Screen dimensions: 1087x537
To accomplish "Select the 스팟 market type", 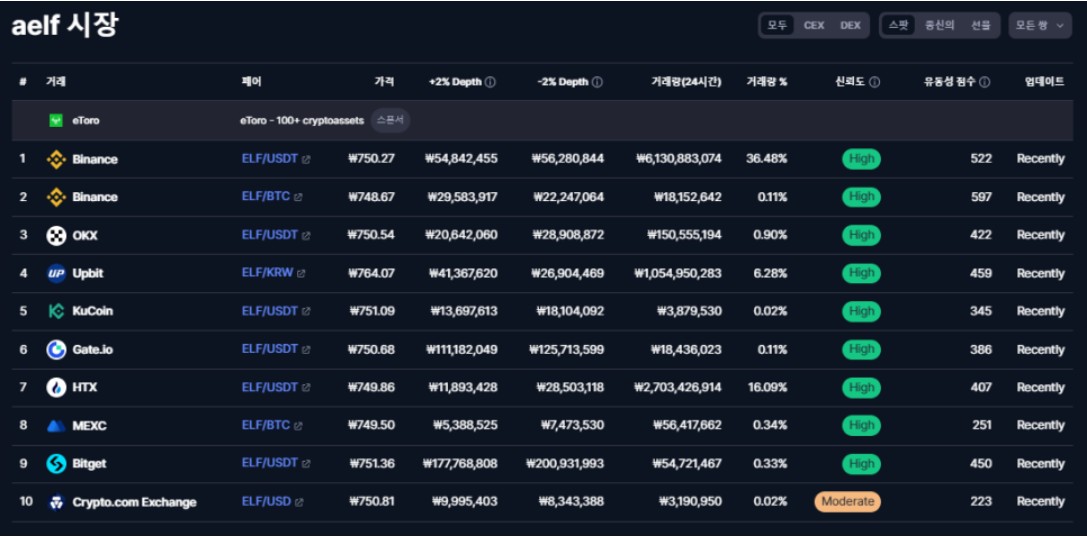I will tap(898, 26).
